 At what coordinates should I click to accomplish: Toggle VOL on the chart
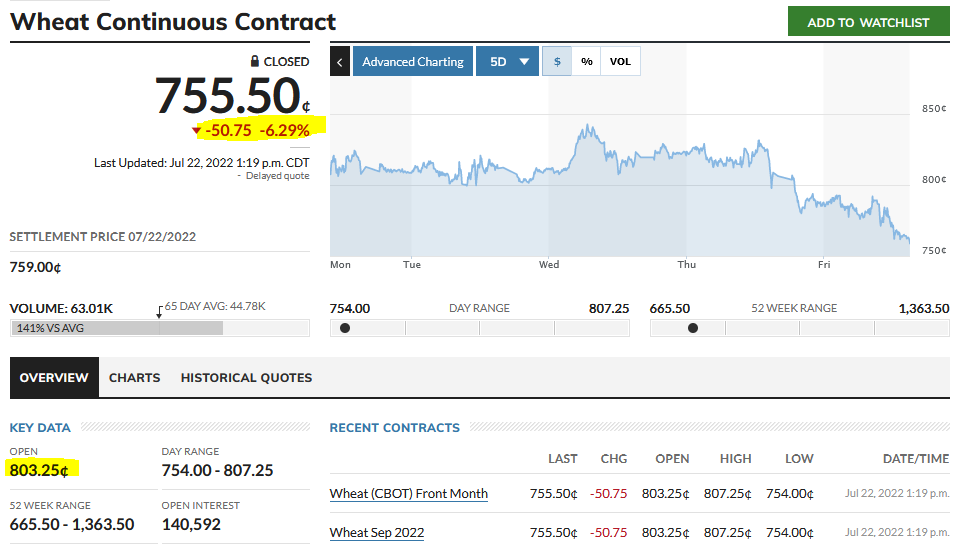(620, 62)
